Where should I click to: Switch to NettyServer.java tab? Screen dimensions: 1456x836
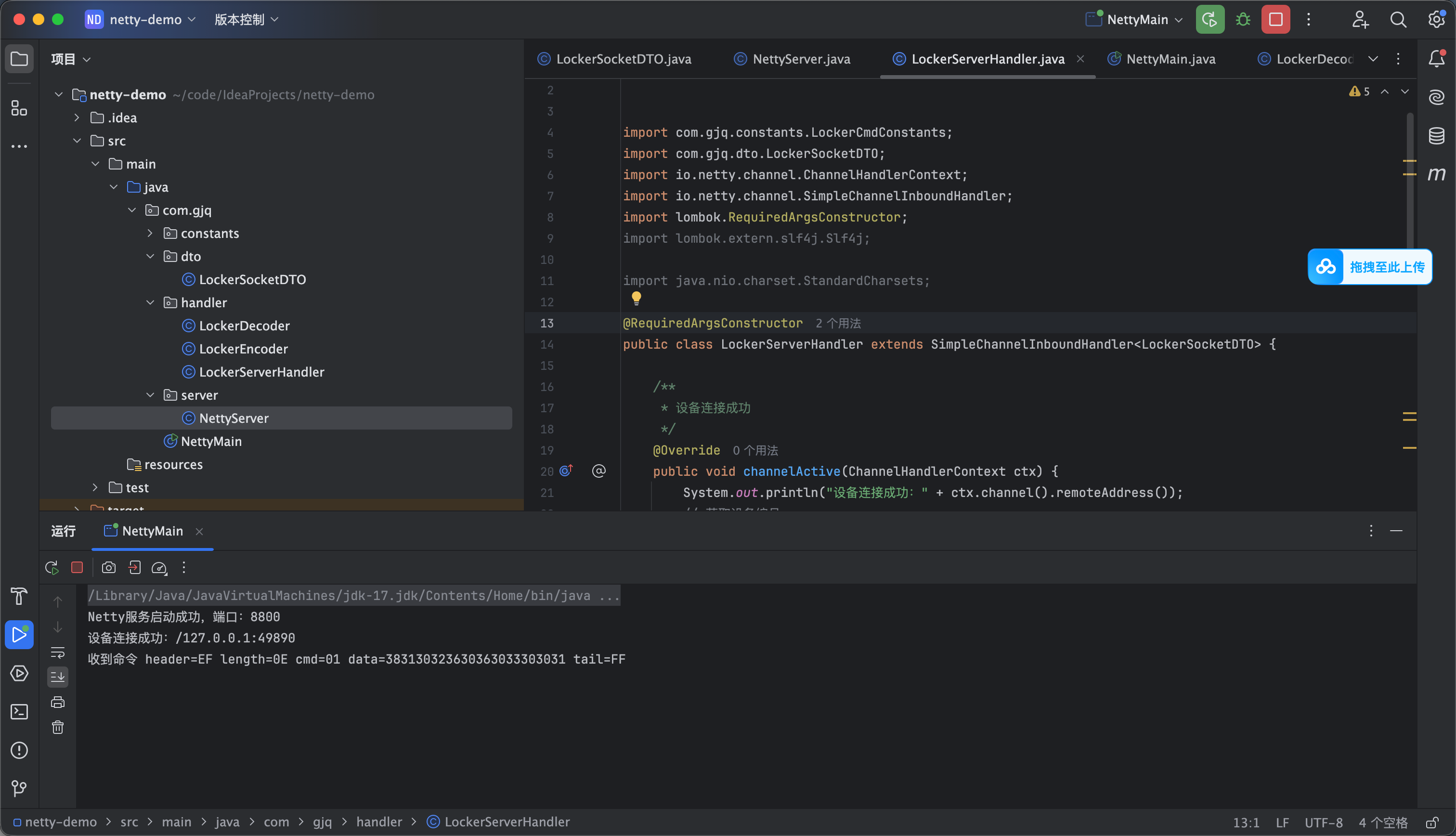[x=793, y=59]
